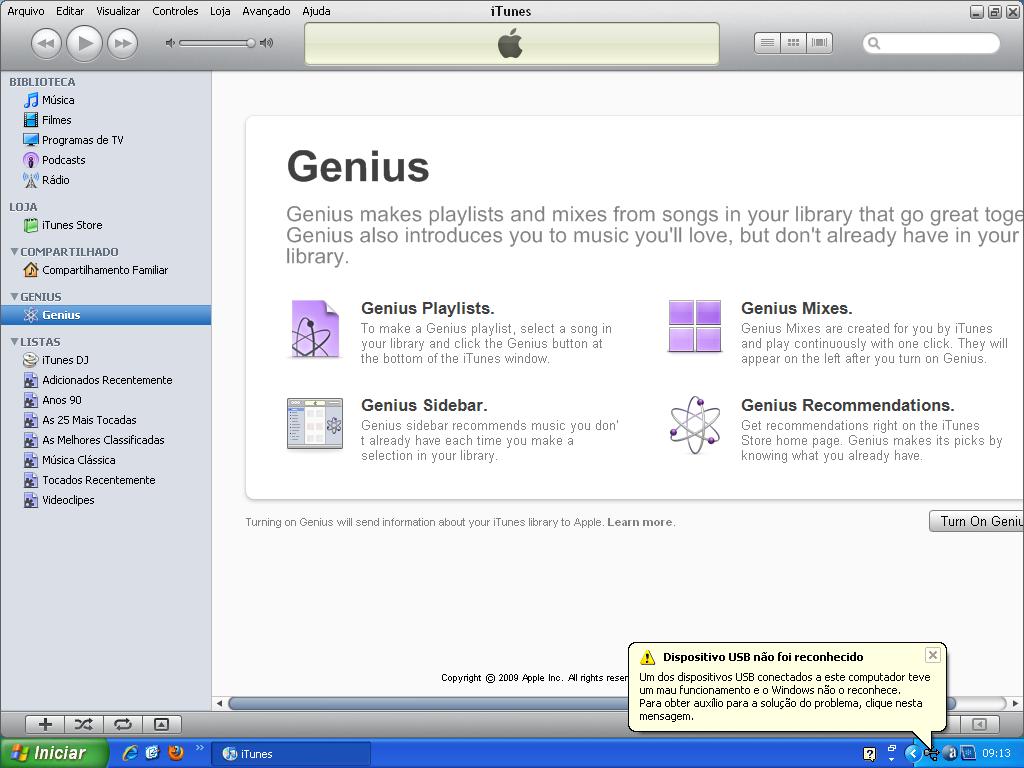This screenshot has width=1024, height=768.
Task: Click the Genius Mixes purple squares icon
Action: tap(695, 326)
